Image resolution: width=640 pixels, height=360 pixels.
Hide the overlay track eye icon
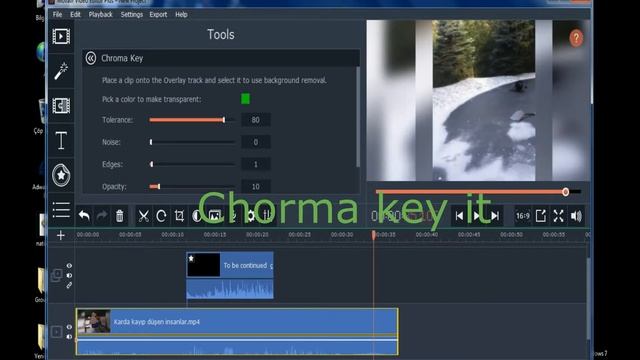point(69,266)
